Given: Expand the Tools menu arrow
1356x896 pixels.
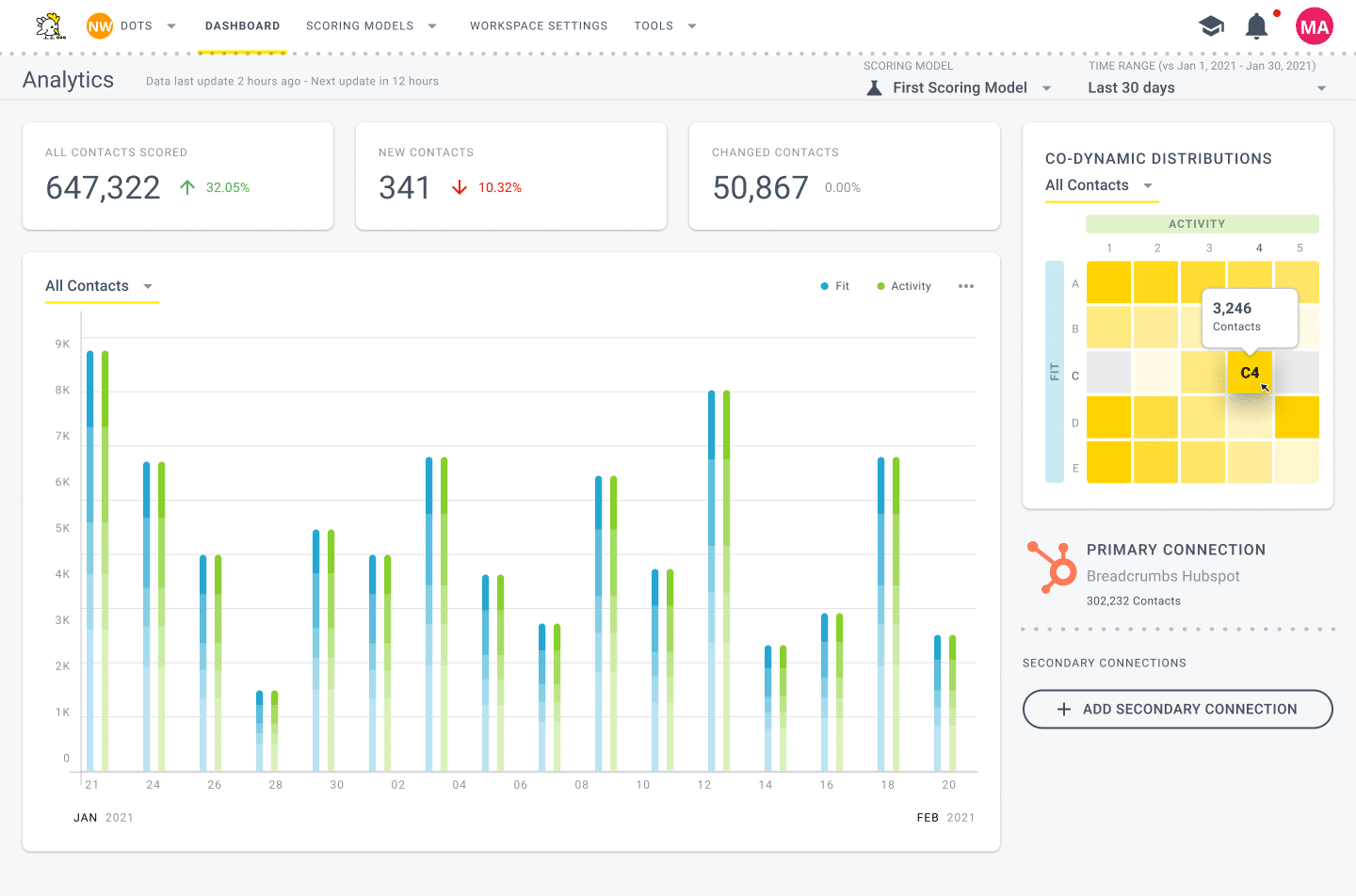Looking at the screenshot, I should tap(692, 26).
